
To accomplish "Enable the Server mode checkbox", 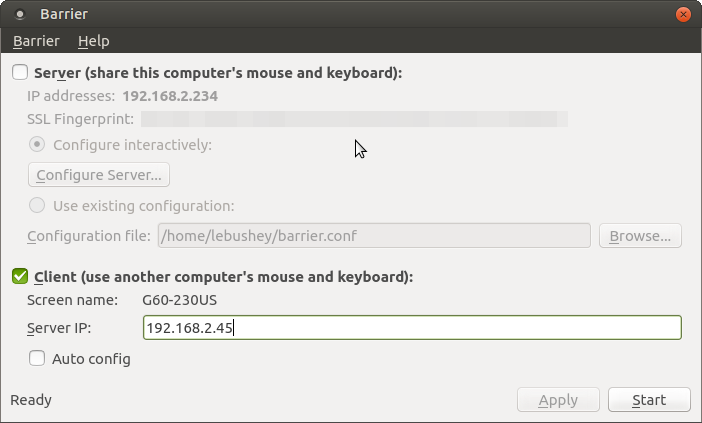I will 20,72.
